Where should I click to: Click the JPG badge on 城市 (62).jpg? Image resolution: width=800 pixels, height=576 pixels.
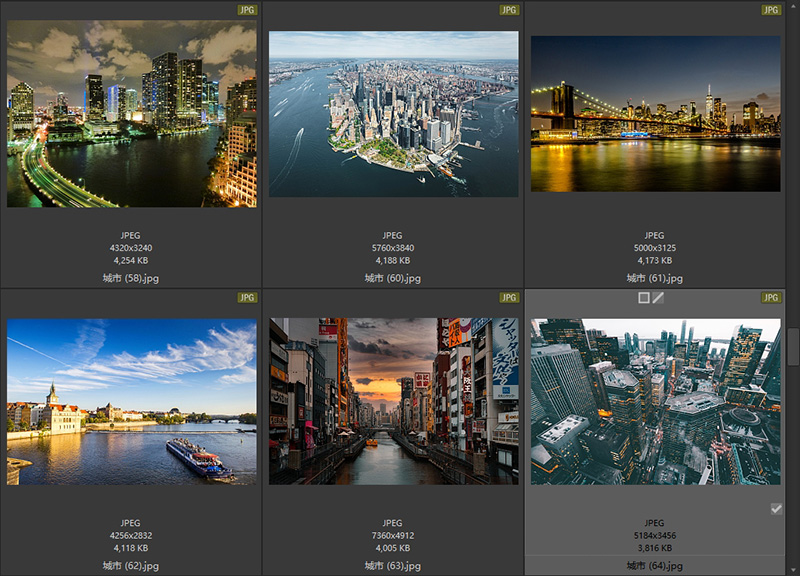(247, 298)
